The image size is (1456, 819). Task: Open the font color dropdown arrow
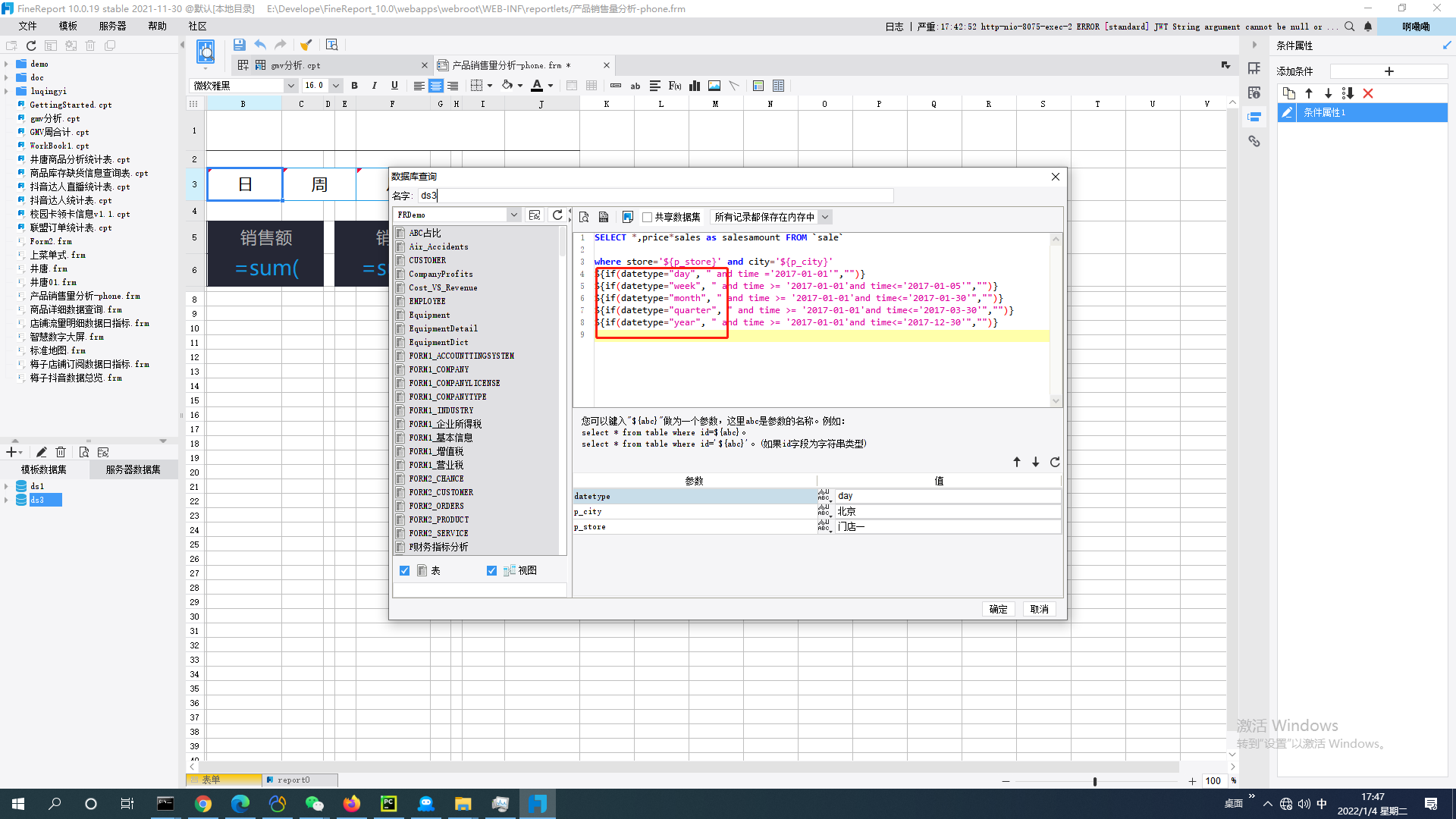click(551, 86)
